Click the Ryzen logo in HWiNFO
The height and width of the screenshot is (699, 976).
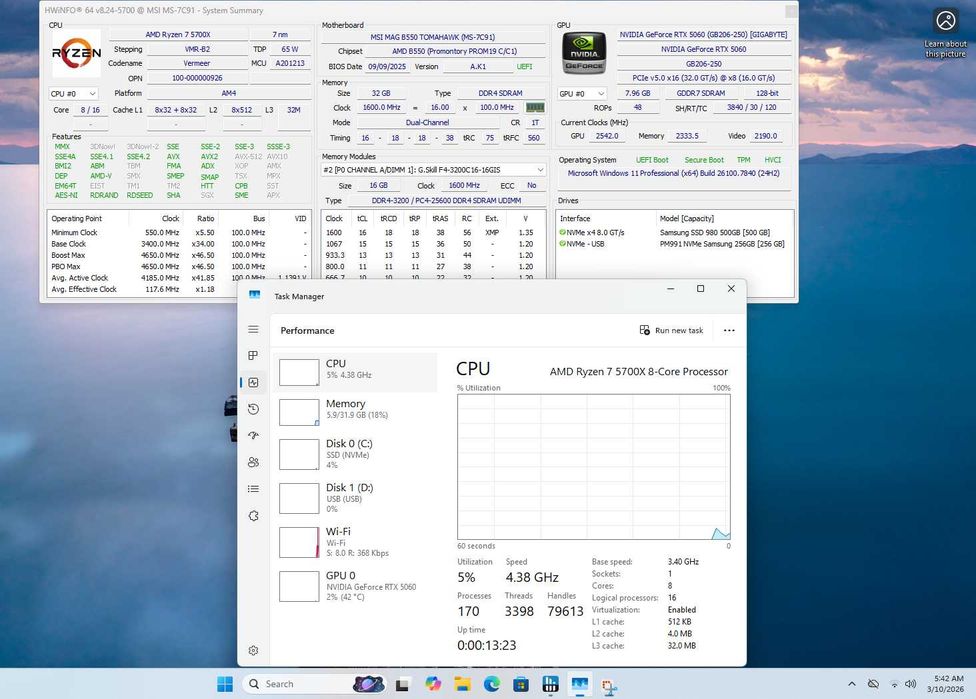(x=76, y=54)
